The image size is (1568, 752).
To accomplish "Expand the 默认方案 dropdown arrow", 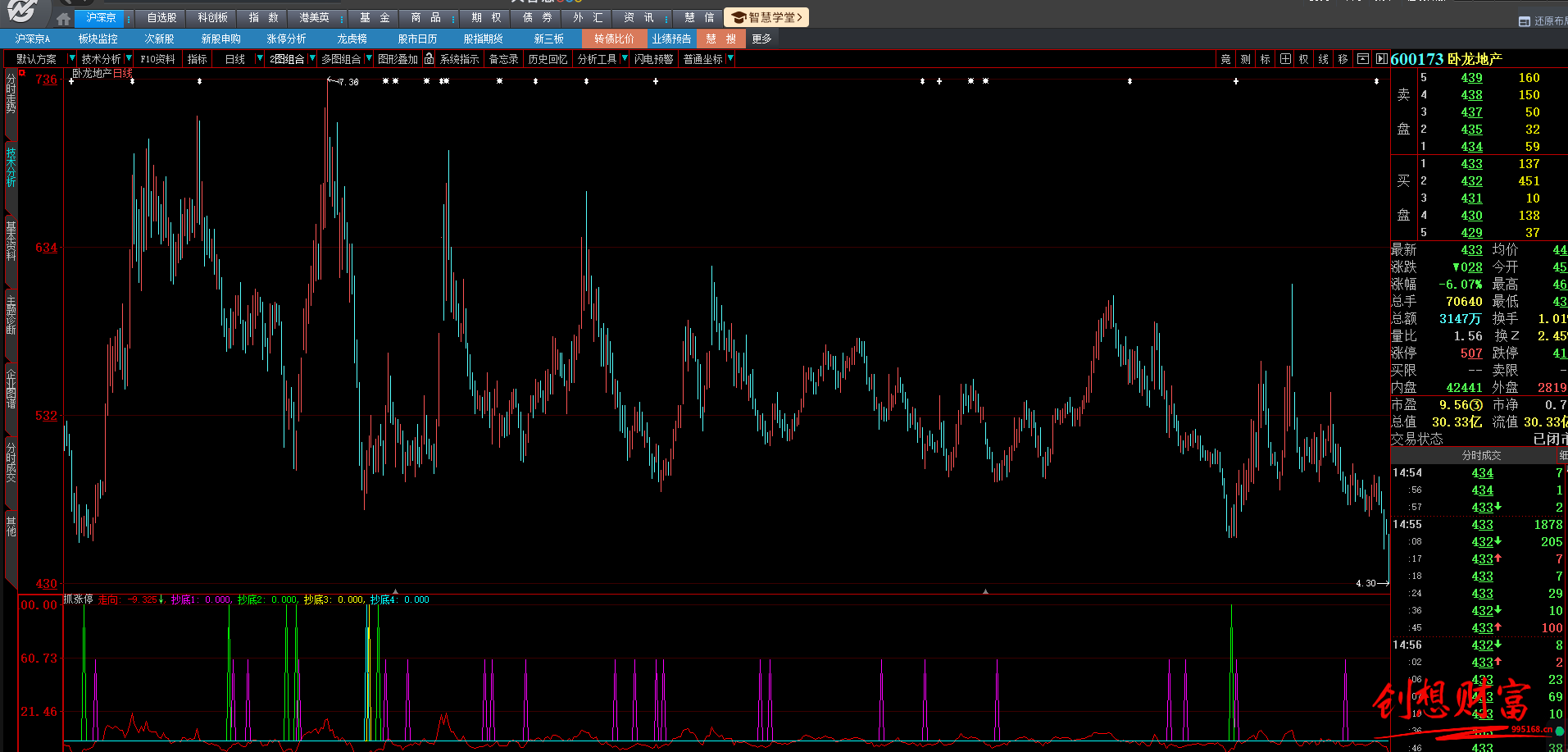I will (71, 58).
